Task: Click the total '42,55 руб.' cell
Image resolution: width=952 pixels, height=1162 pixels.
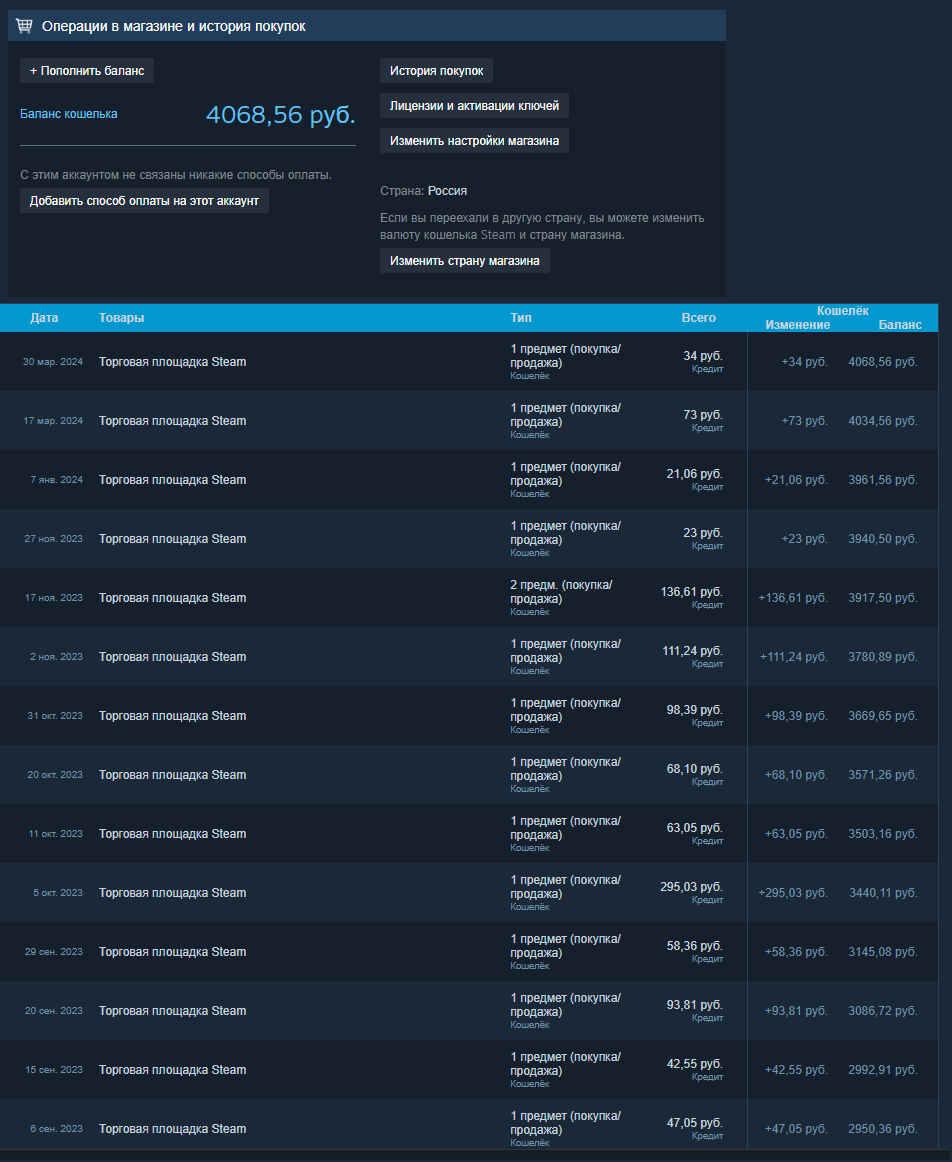Action: tap(694, 1064)
